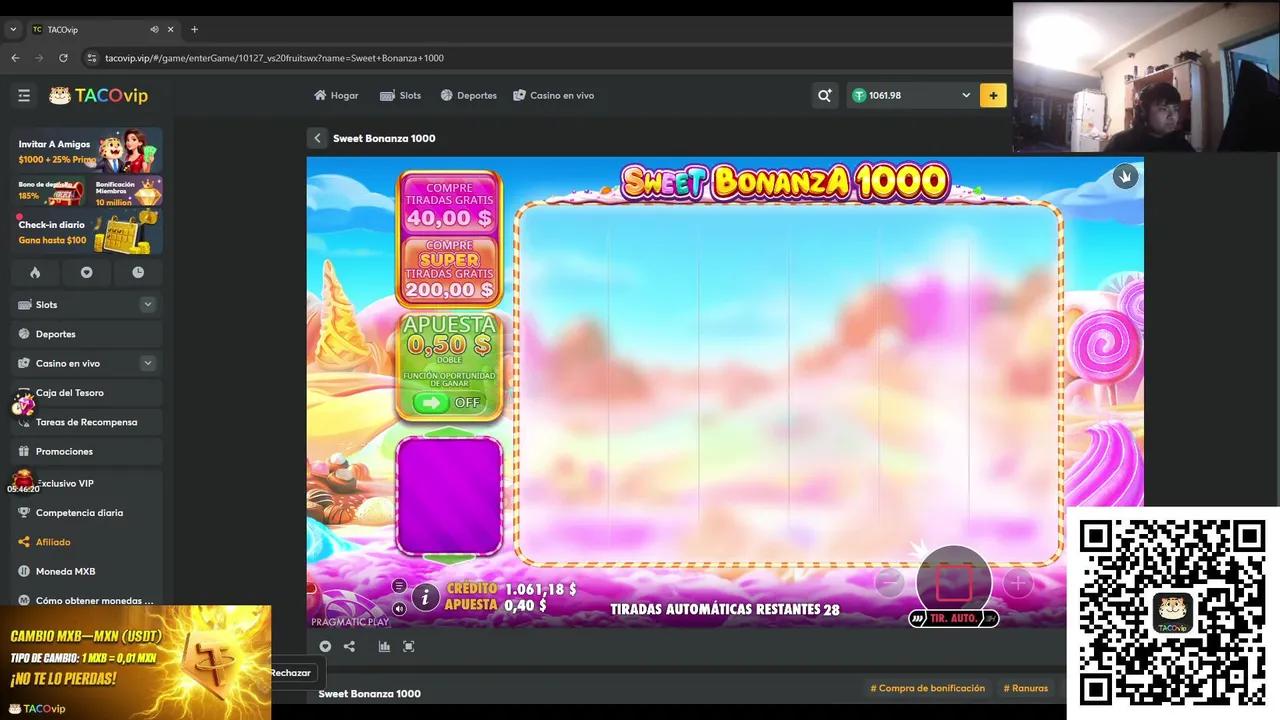
Task: Click the Compra de bonificación tag
Action: pos(927,688)
